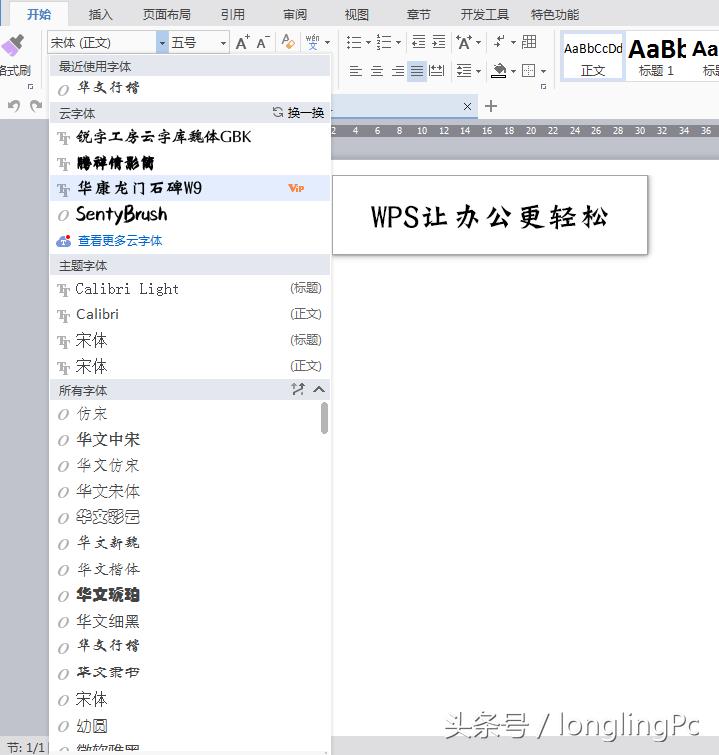Image resolution: width=719 pixels, height=755 pixels.
Task: Expand the font name dropdown arrow
Action: [162, 43]
